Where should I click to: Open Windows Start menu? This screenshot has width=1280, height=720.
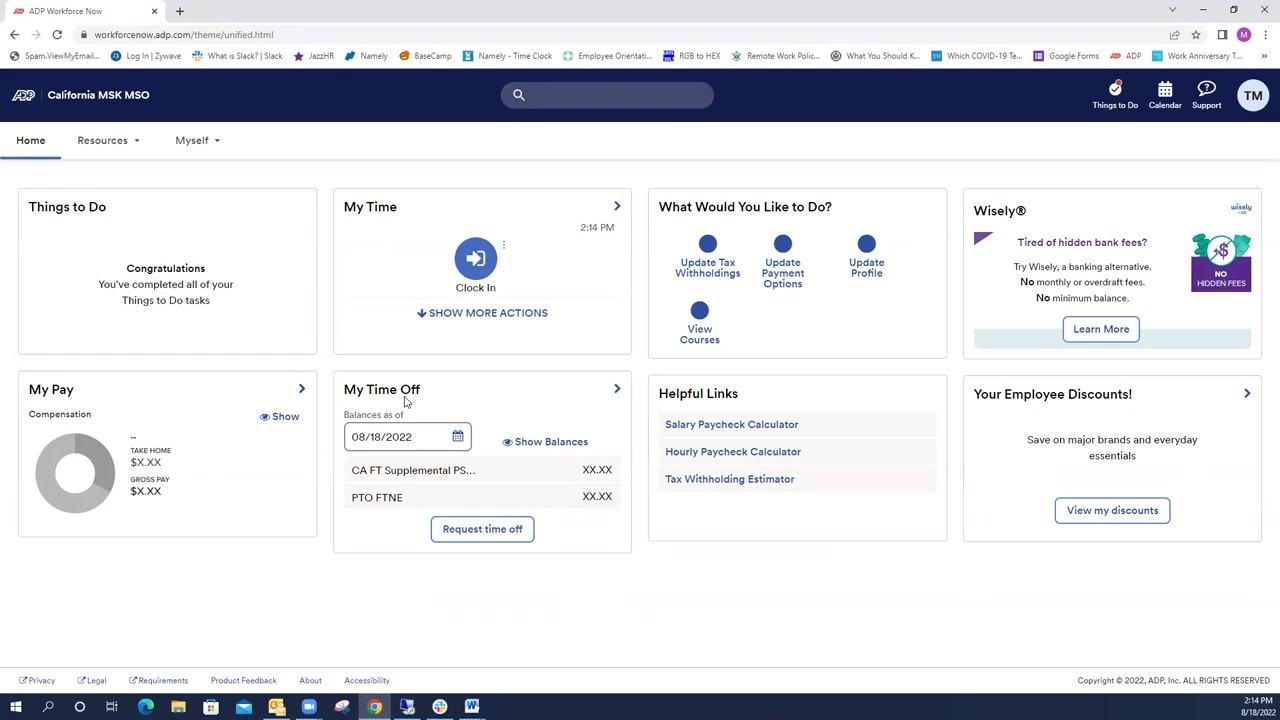[15, 706]
